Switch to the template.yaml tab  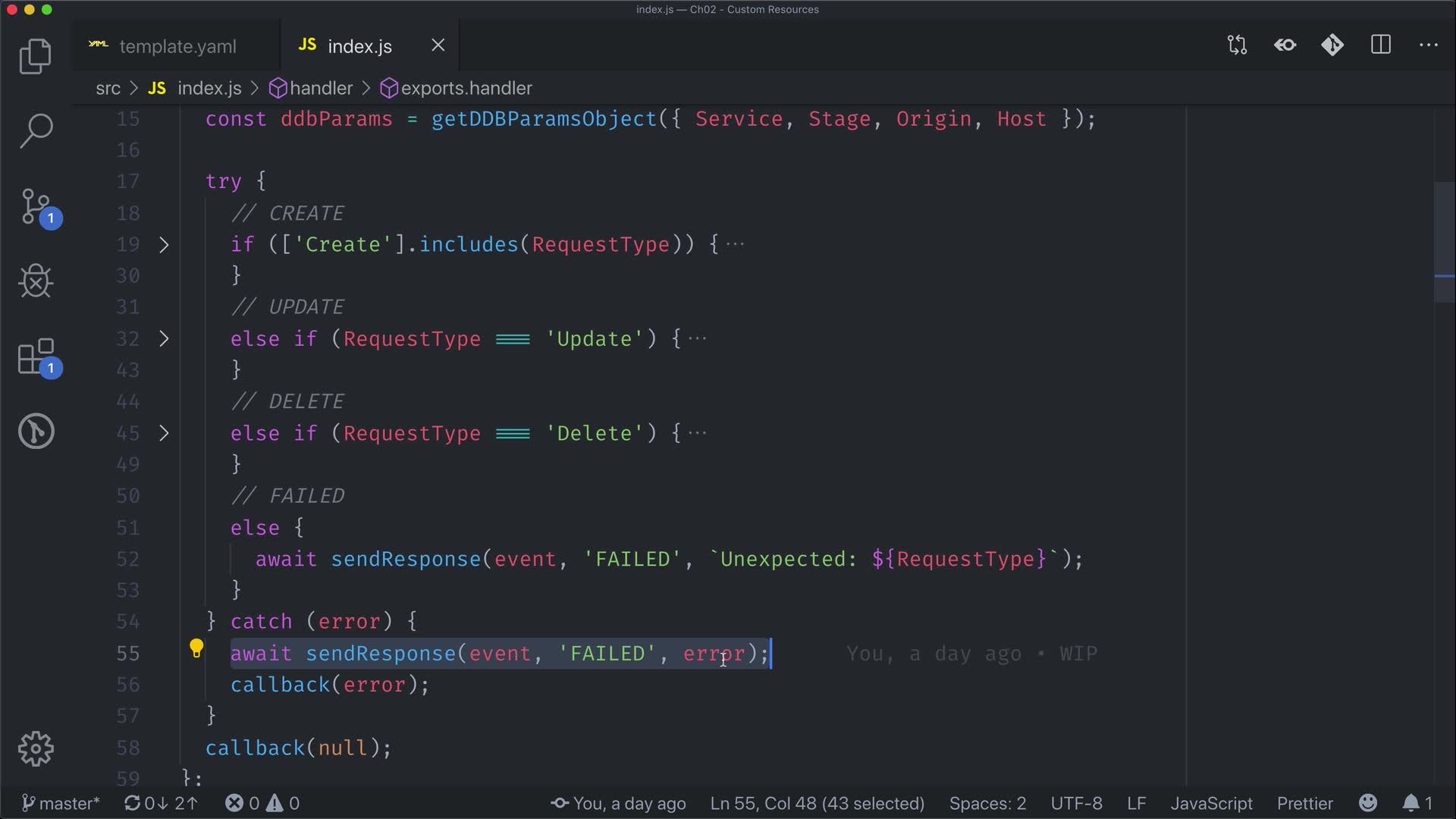[177, 46]
